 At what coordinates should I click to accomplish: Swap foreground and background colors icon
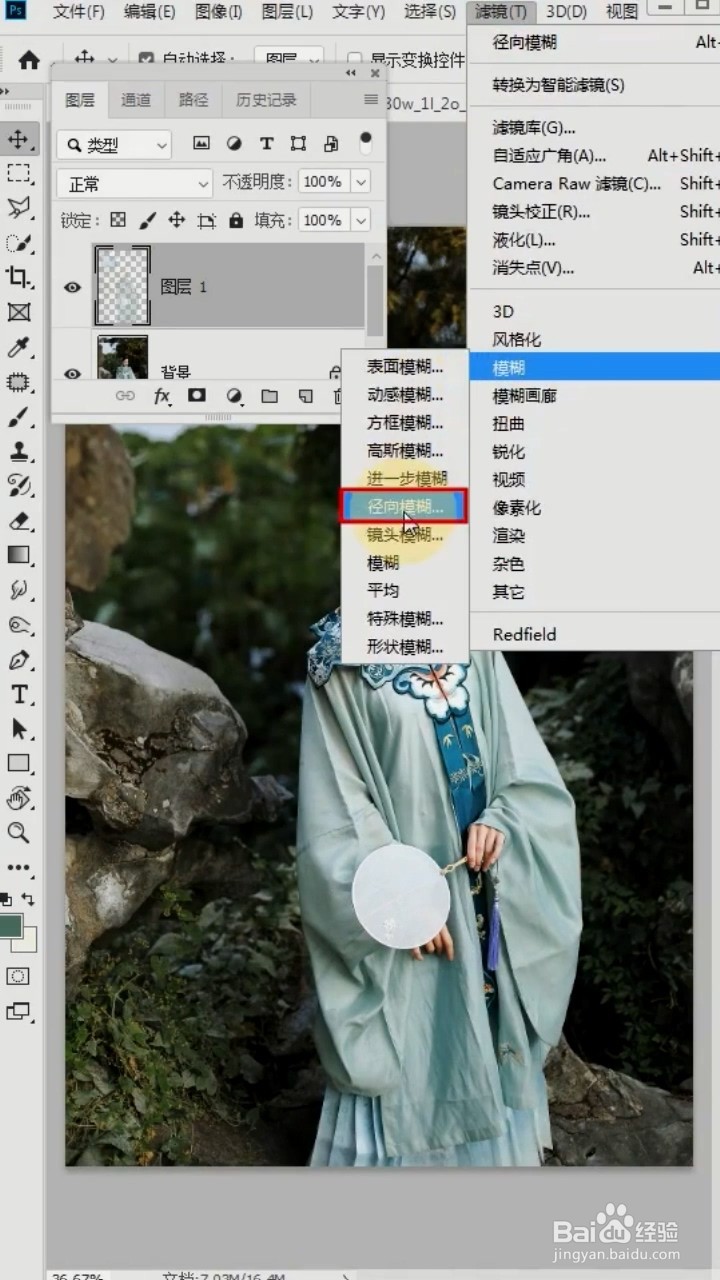click(28, 900)
